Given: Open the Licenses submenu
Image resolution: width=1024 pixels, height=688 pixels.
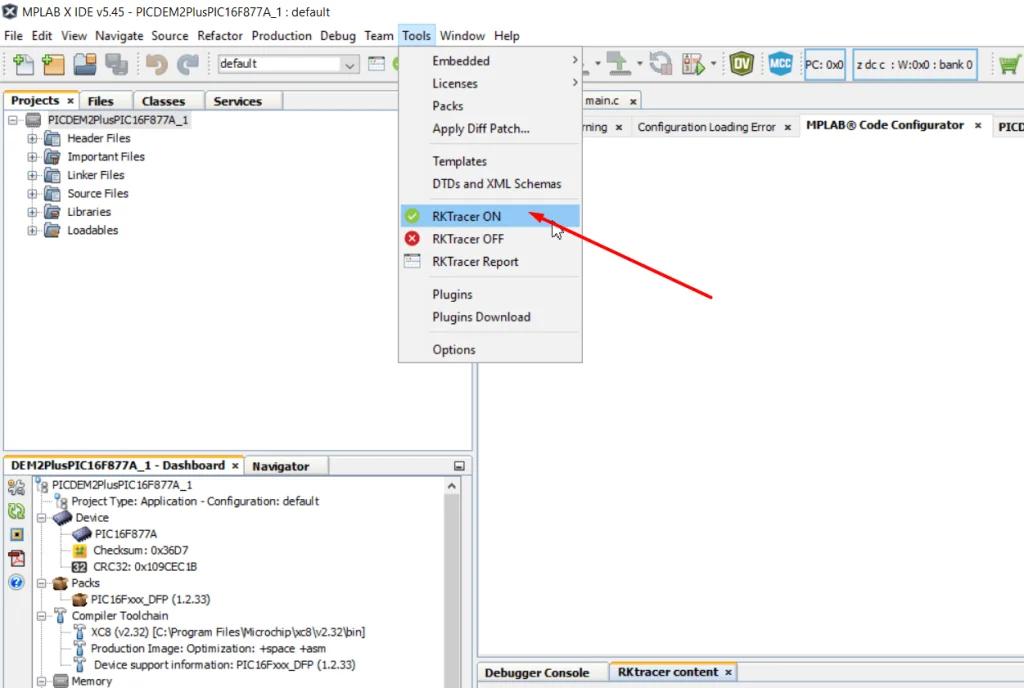Looking at the screenshot, I should (490, 84).
